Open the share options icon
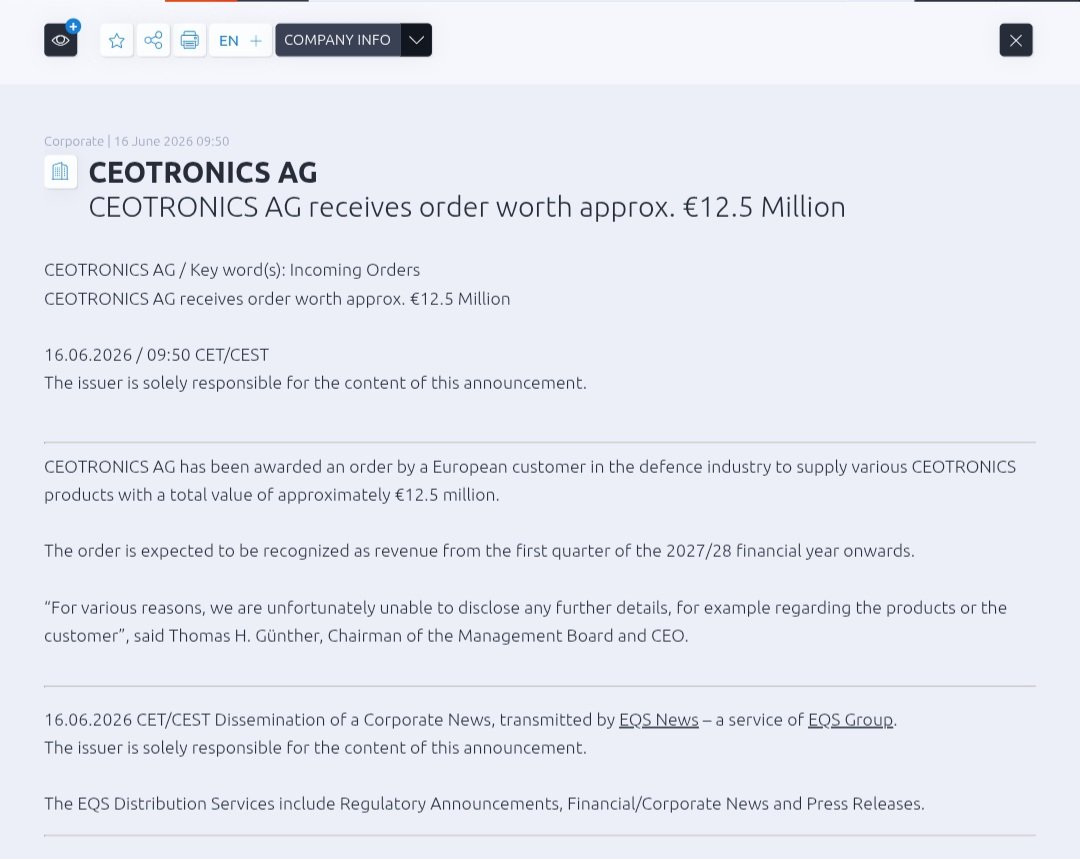 (153, 40)
